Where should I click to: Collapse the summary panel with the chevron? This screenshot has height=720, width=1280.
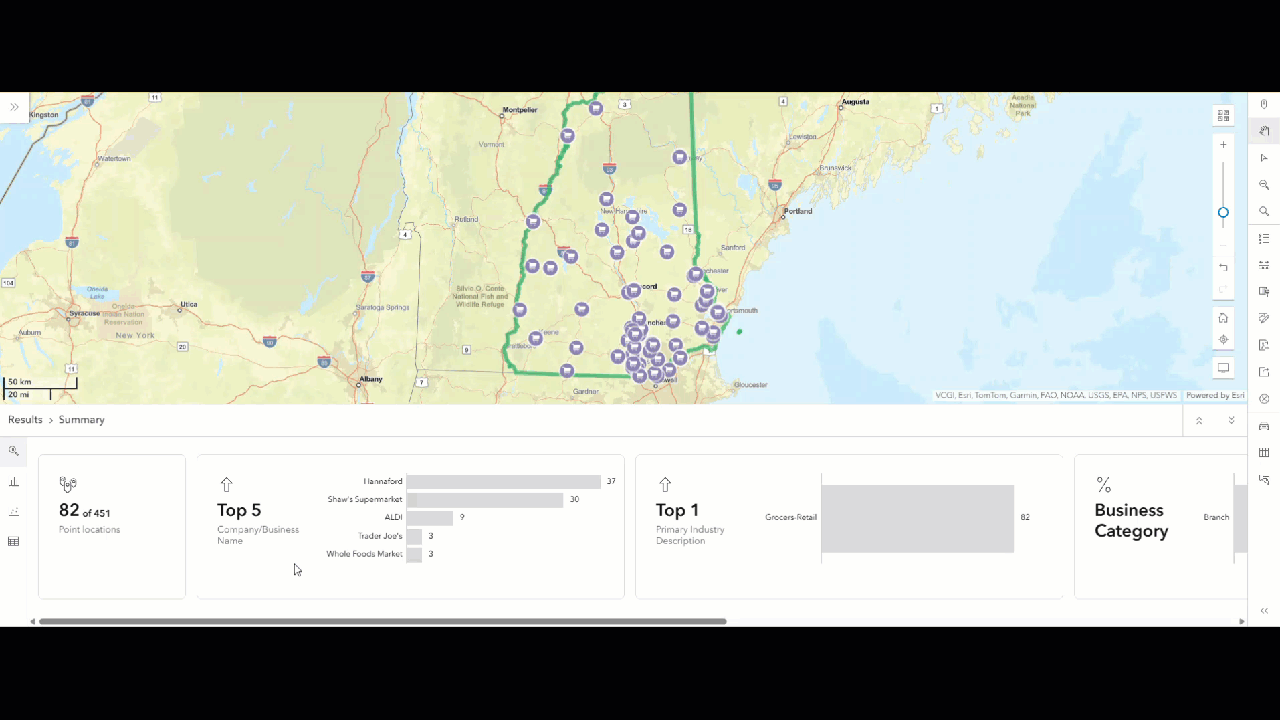1199,420
